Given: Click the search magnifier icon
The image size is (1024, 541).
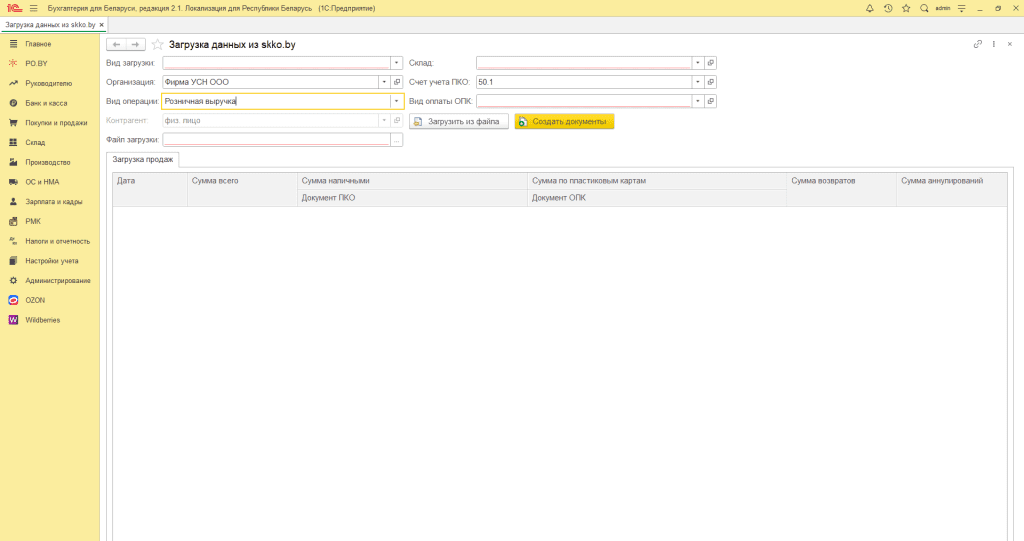Looking at the screenshot, I should point(924,8).
